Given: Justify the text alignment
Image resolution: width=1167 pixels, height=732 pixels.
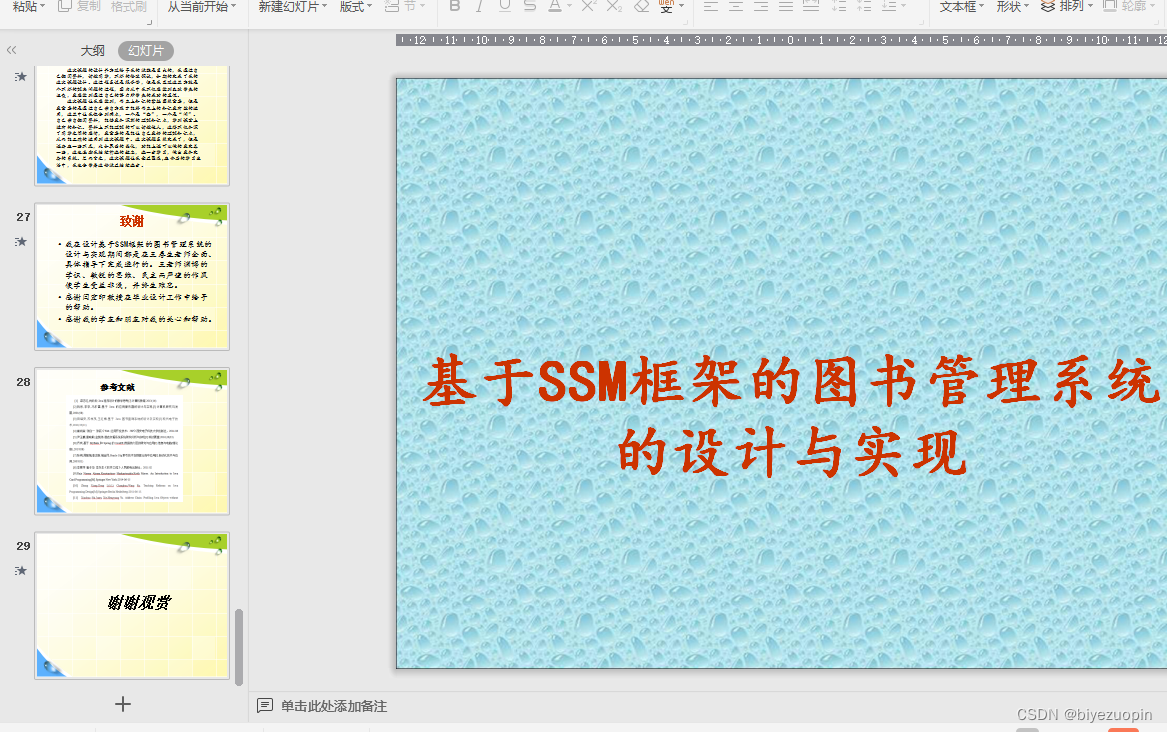Looking at the screenshot, I should (x=786, y=6).
